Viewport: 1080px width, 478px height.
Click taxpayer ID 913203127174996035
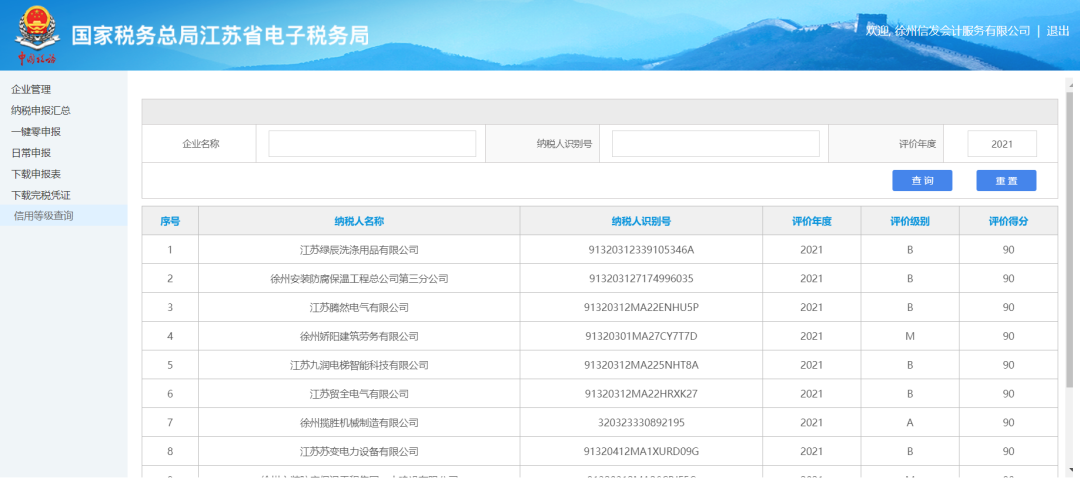[x=641, y=278]
